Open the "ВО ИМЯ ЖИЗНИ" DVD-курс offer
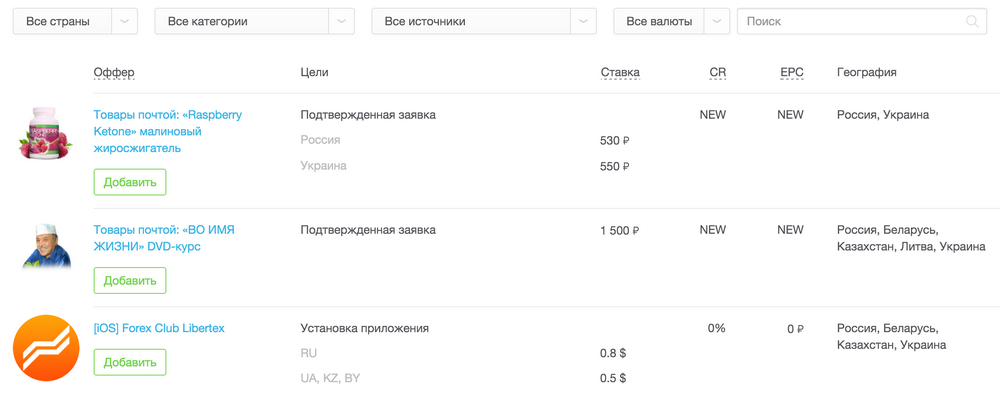The image size is (1000, 400). pos(164,238)
